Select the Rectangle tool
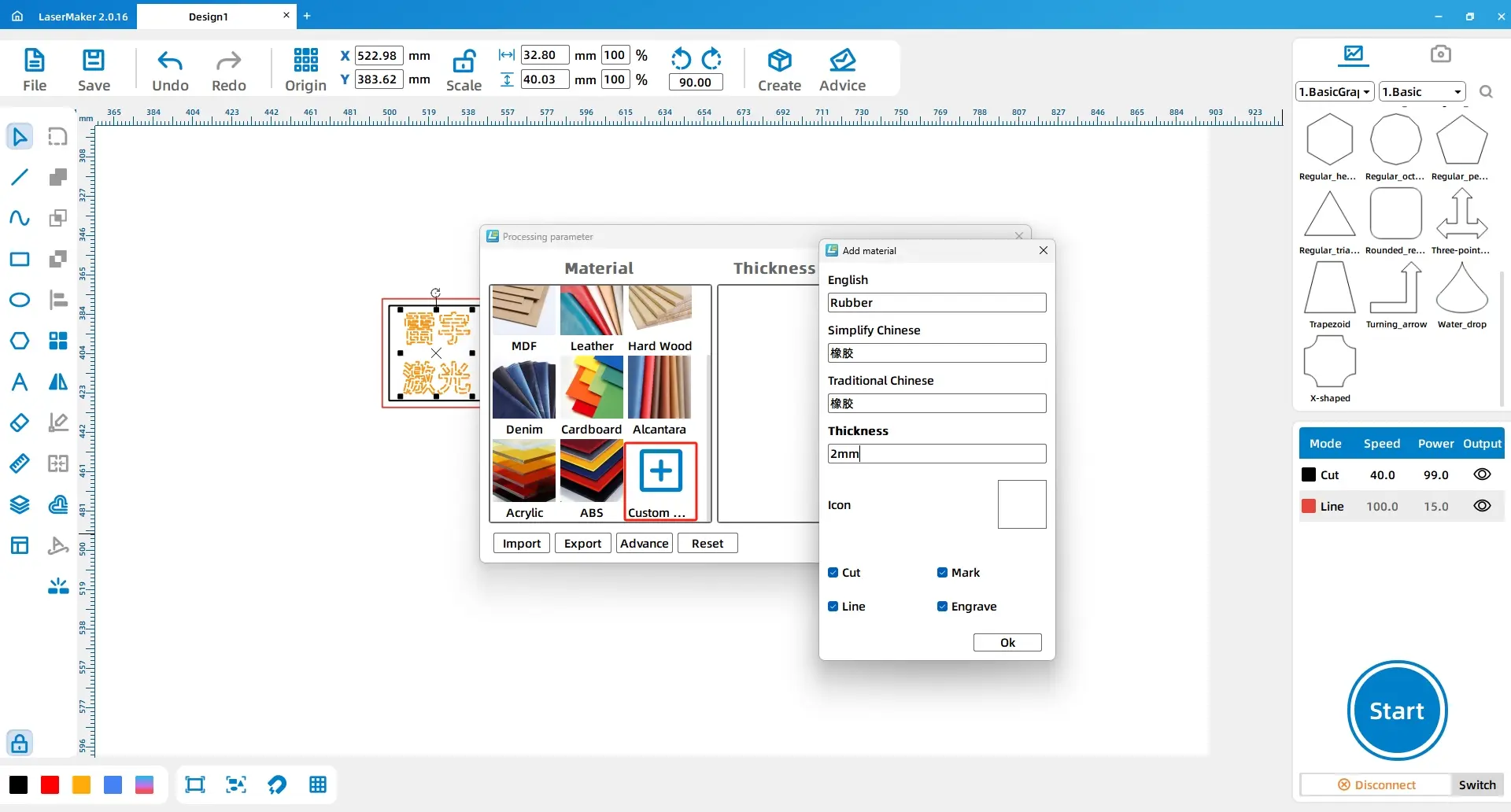 (20, 259)
